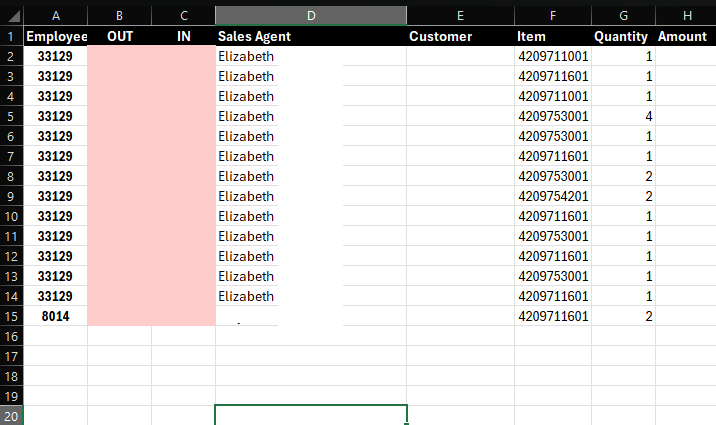The image size is (716, 425).
Task: Select quantity 4 in row 5
Action: [623, 116]
